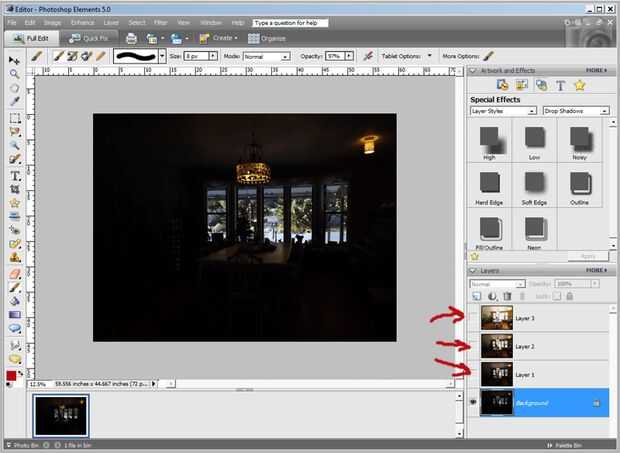Screen dimensions: 620x453
Task: Select the Paint Bucket tool
Action: click(15, 301)
